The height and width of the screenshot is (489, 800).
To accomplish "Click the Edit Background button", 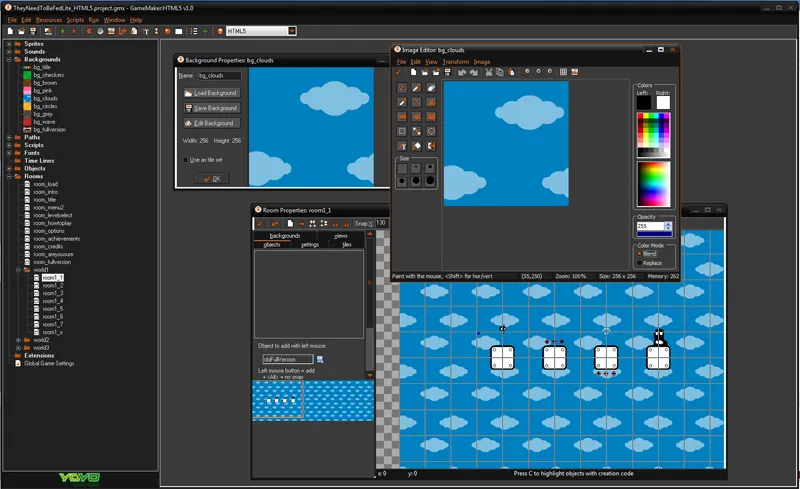I will [x=212, y=123].
